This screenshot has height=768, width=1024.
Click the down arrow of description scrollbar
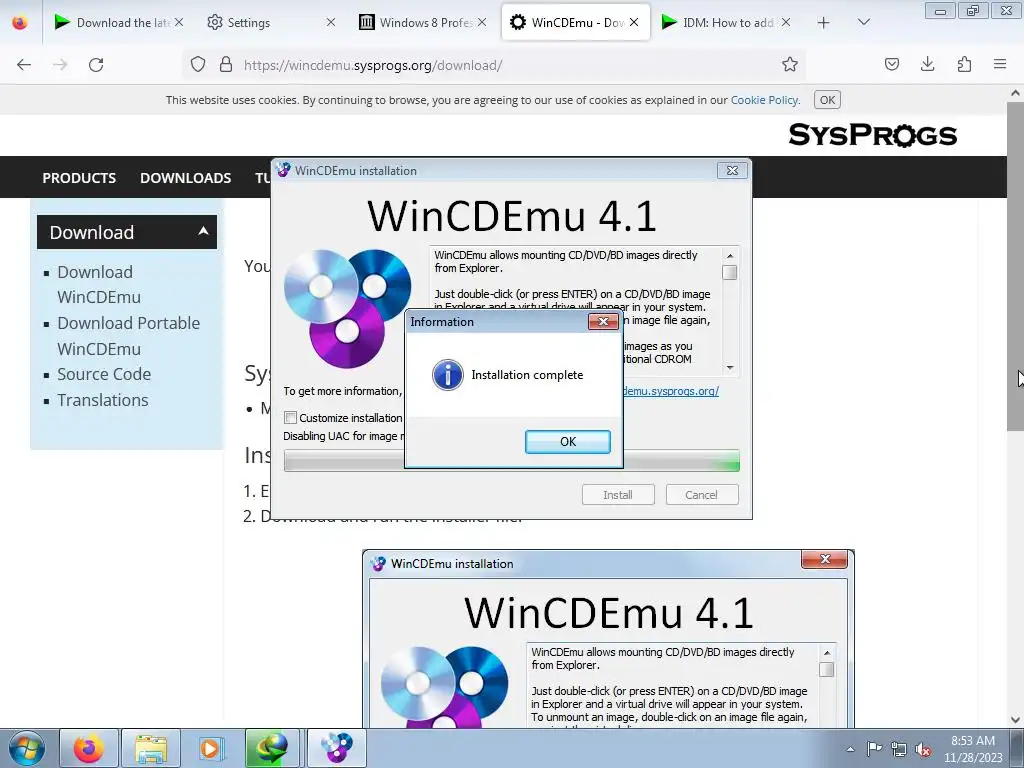[729, 368]
